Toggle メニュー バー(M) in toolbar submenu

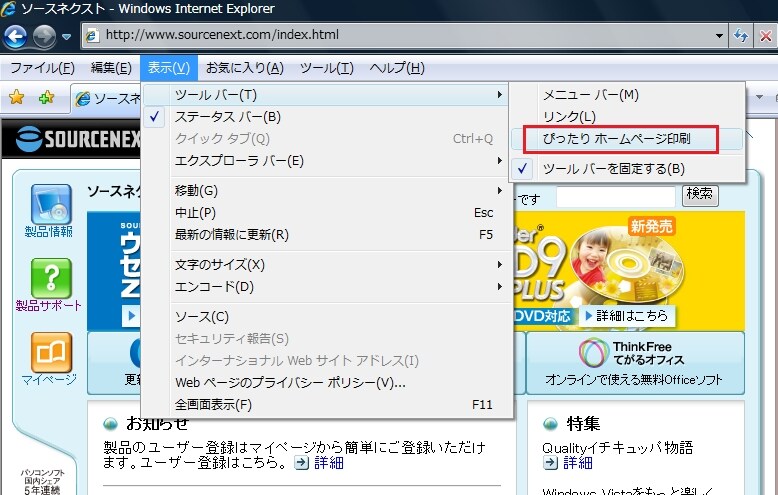point(627,95)
